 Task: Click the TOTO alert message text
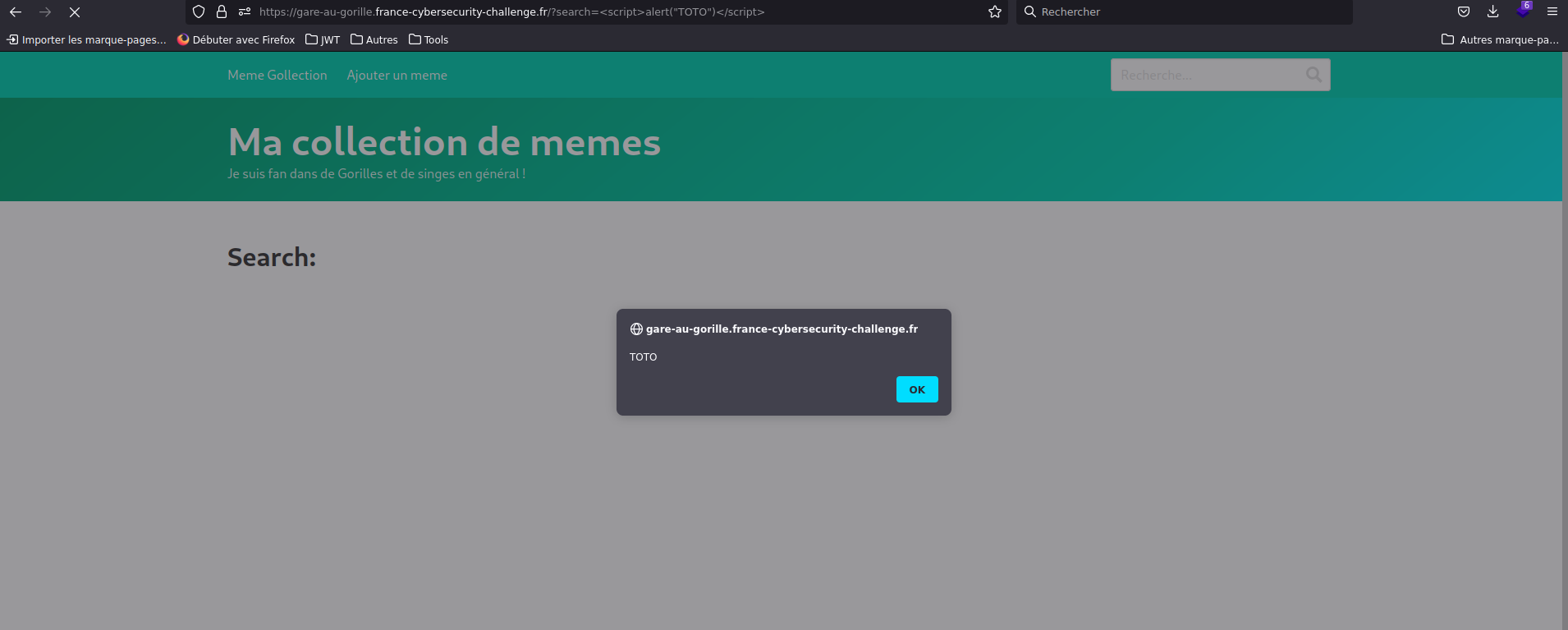coord(644,357)
